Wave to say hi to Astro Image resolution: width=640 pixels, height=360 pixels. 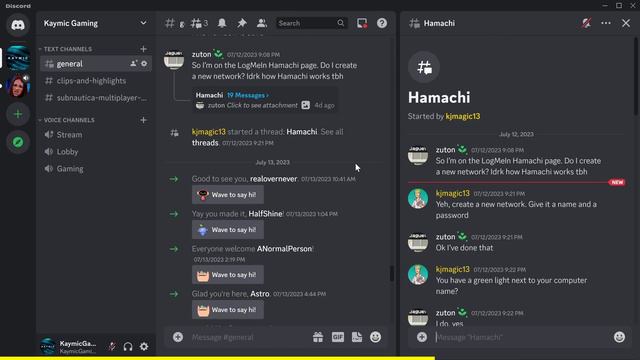pos(228,310)
